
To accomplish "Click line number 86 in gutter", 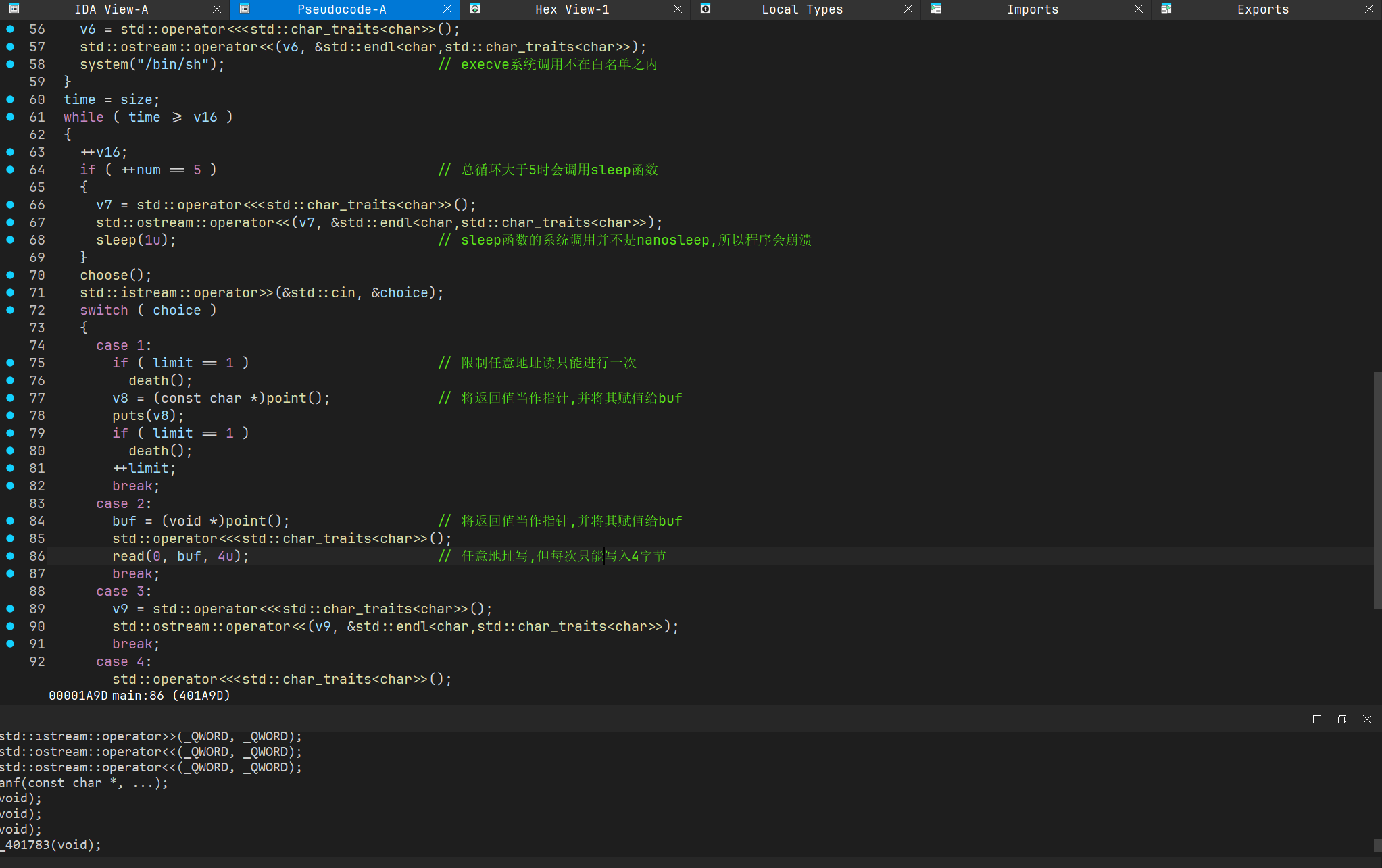I will pyautogui.click(x=36, y=556).
